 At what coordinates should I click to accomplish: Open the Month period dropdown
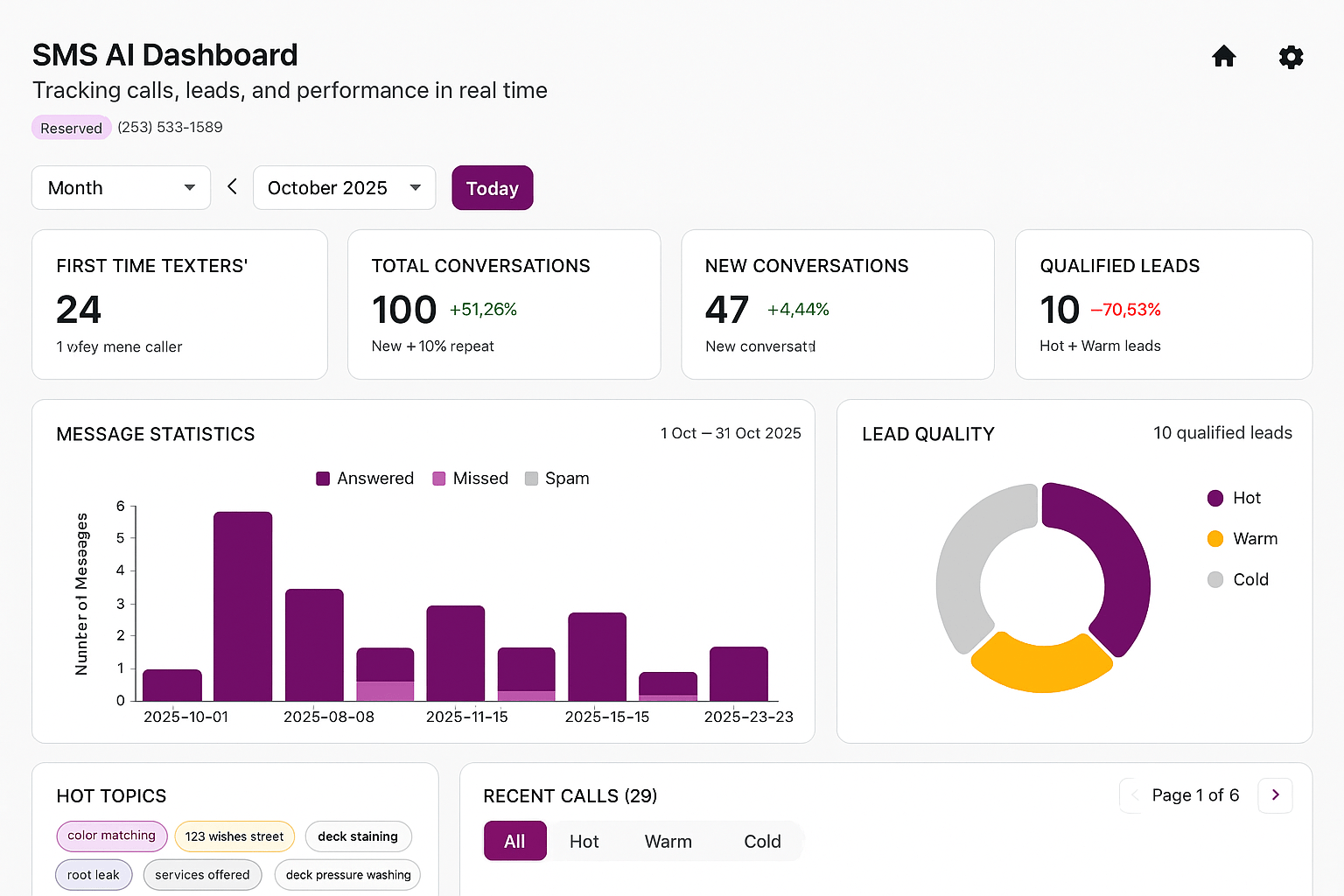121,188
